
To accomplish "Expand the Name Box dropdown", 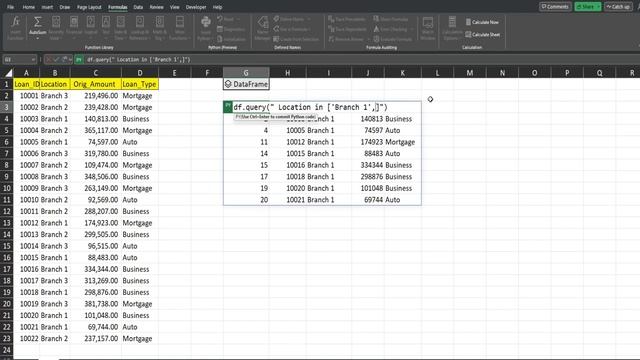I will [33, 60].
